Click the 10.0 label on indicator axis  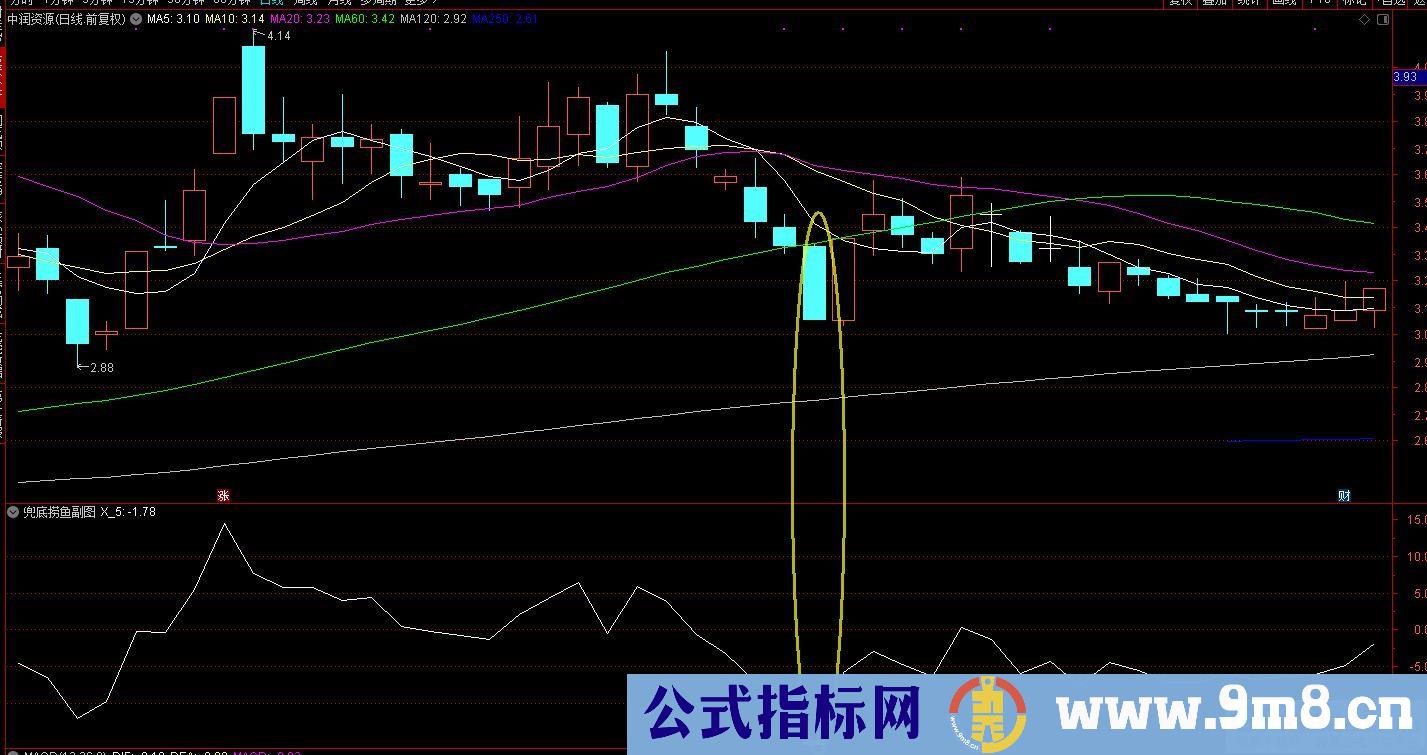[1415, 556]
